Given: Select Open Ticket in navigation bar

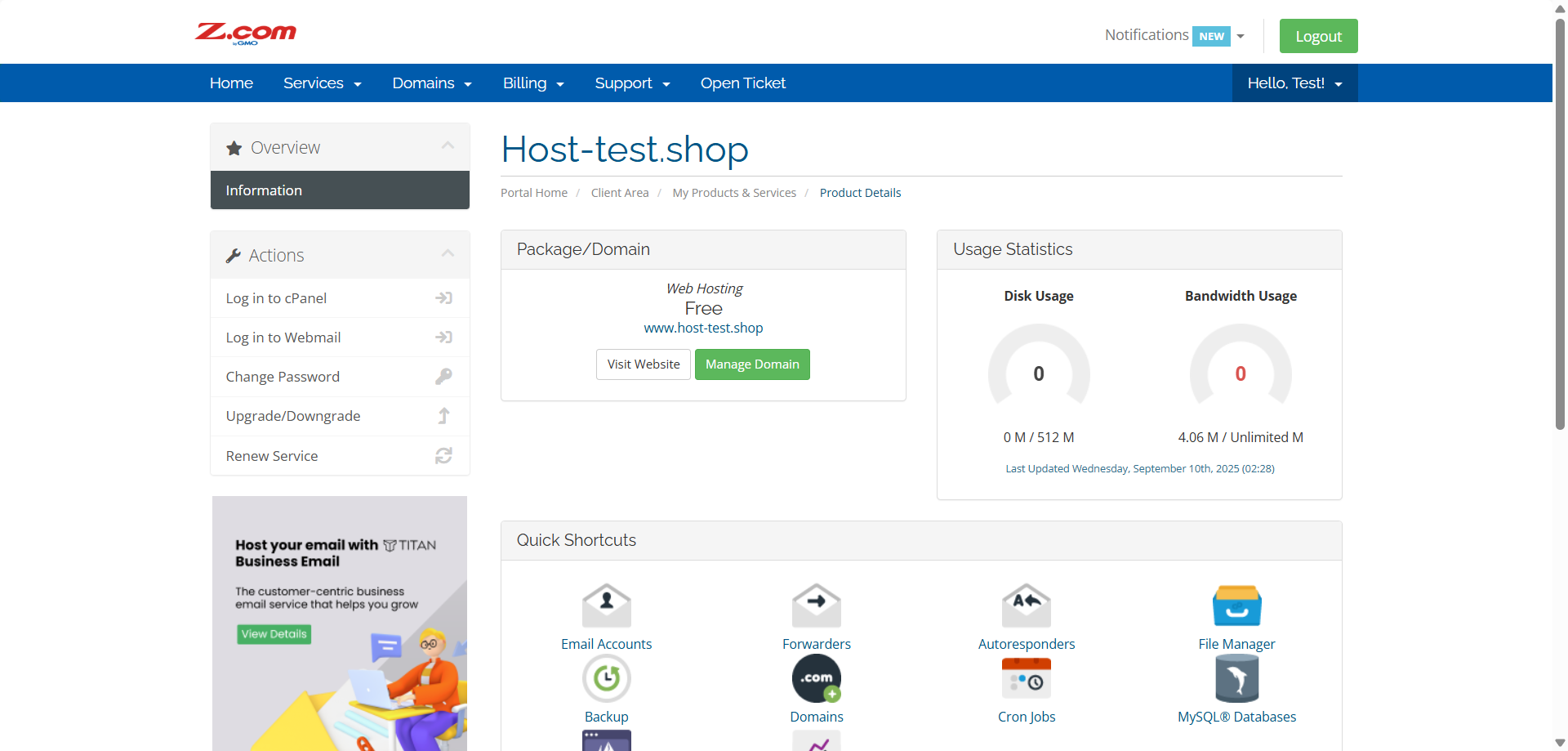Looking at the screenshot, I should point(742,83).
